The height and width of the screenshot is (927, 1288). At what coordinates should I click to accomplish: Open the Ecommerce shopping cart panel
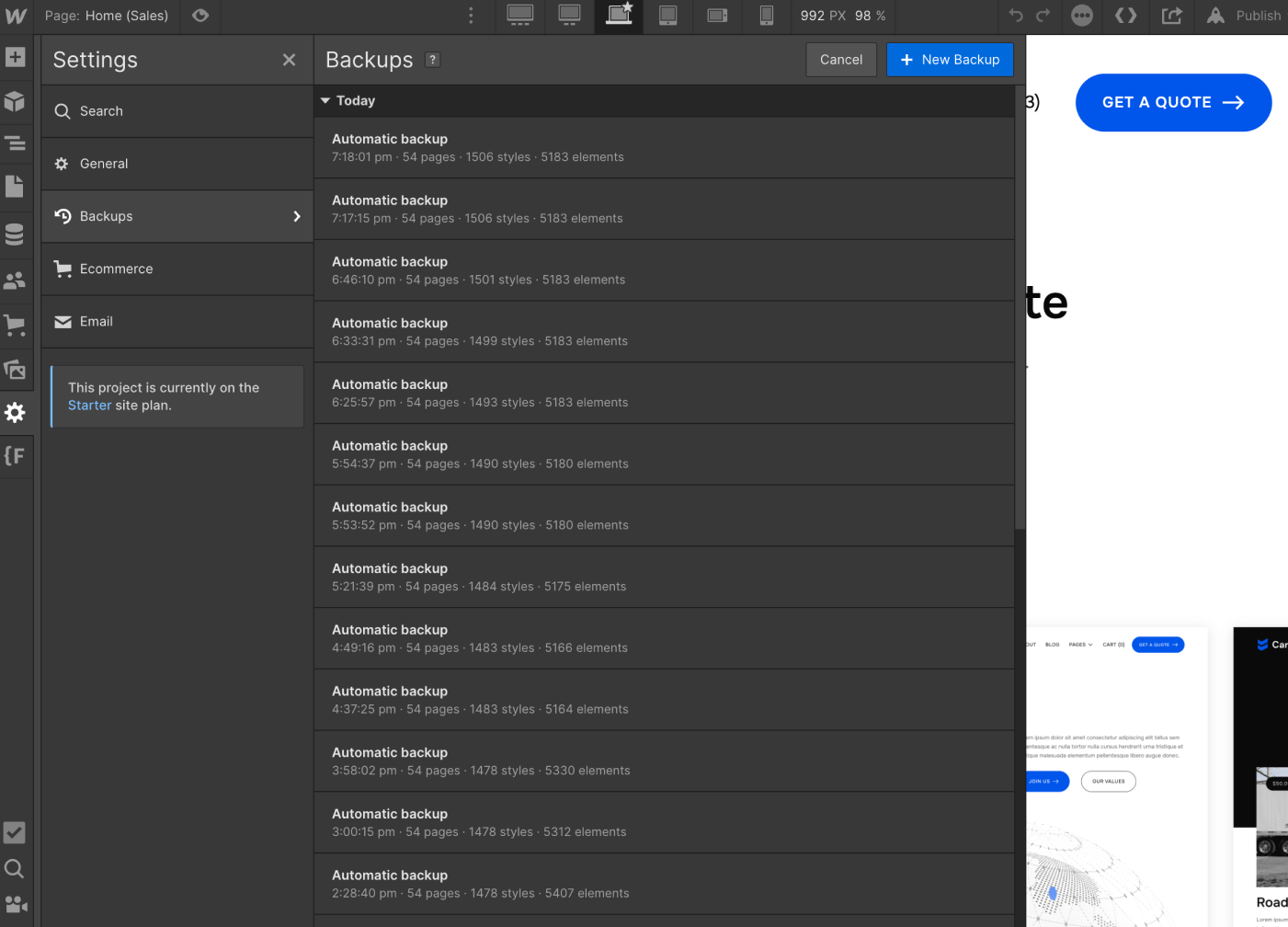pos(16,324)
